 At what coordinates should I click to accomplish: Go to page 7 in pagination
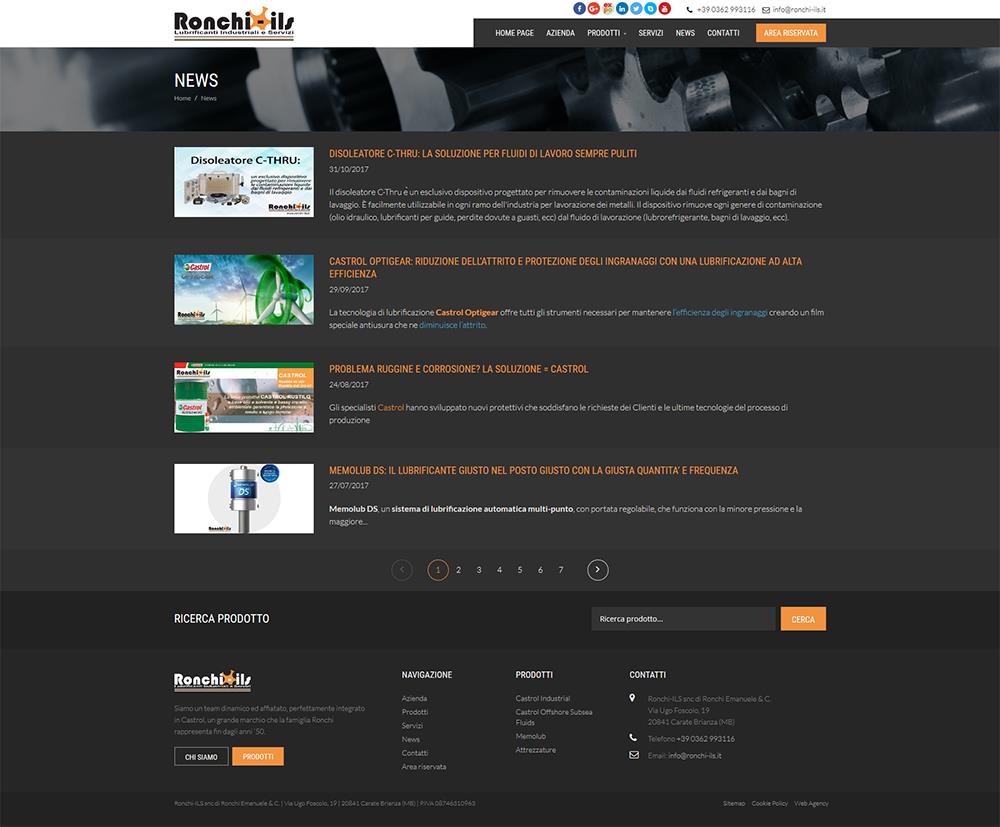(561, 570)
